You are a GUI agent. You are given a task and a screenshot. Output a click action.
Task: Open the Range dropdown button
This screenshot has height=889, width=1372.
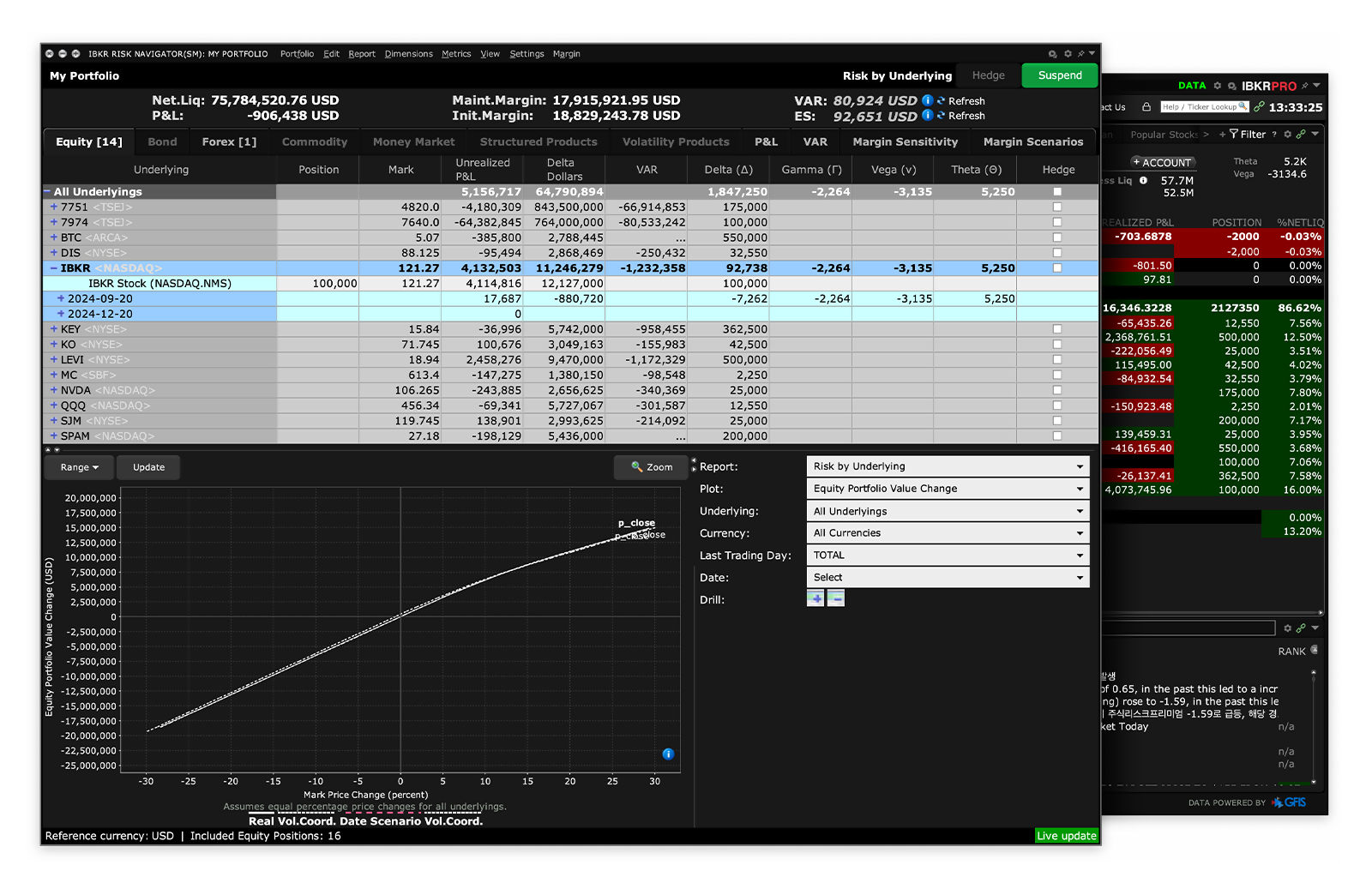(x=79, y=467)
